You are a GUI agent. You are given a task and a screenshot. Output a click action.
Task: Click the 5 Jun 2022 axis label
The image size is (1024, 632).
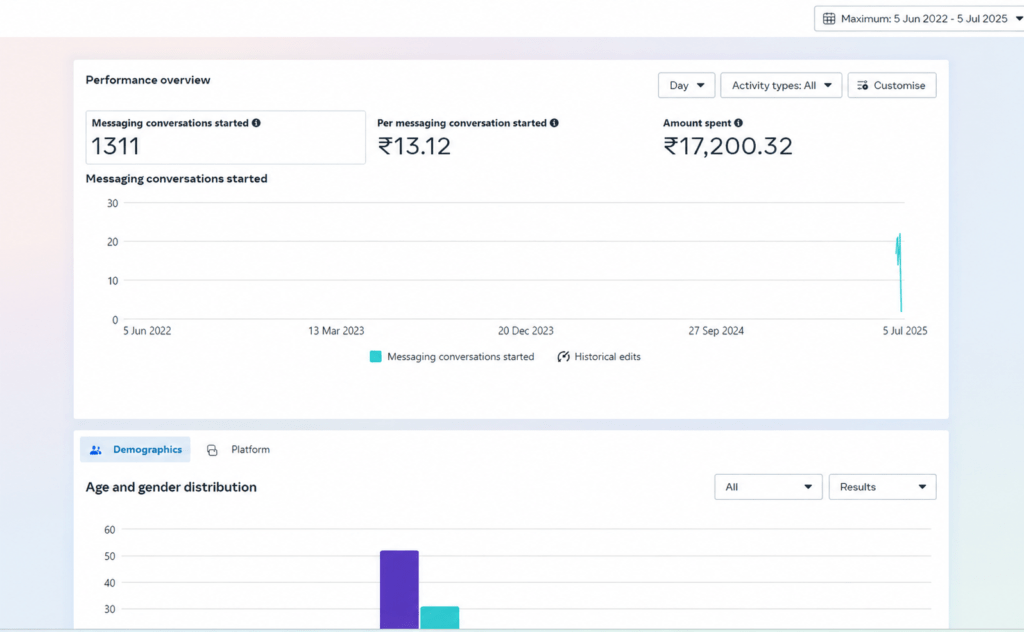coord(147,331)
